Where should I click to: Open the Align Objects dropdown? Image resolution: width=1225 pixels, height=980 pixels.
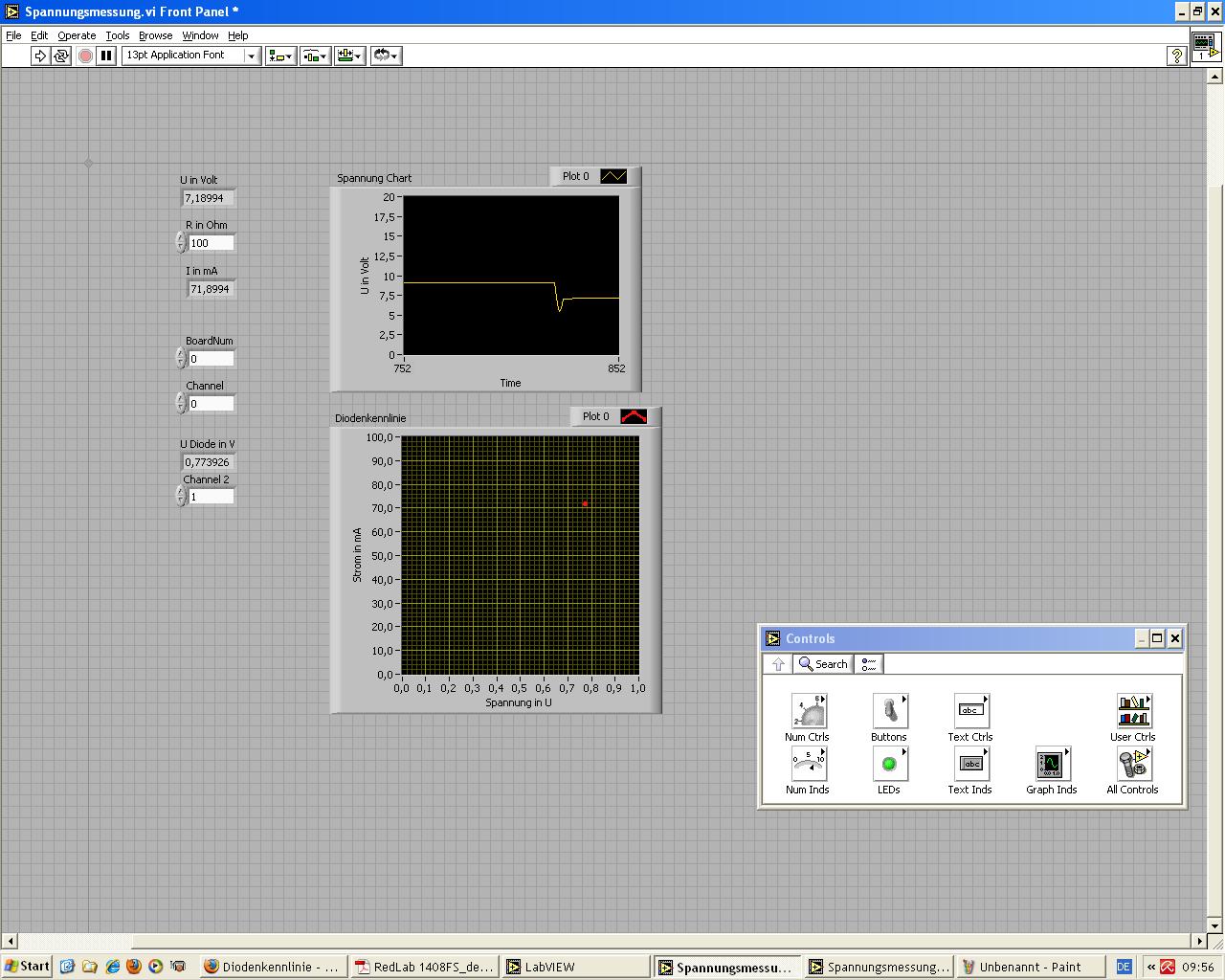click(x=280, y=56)
